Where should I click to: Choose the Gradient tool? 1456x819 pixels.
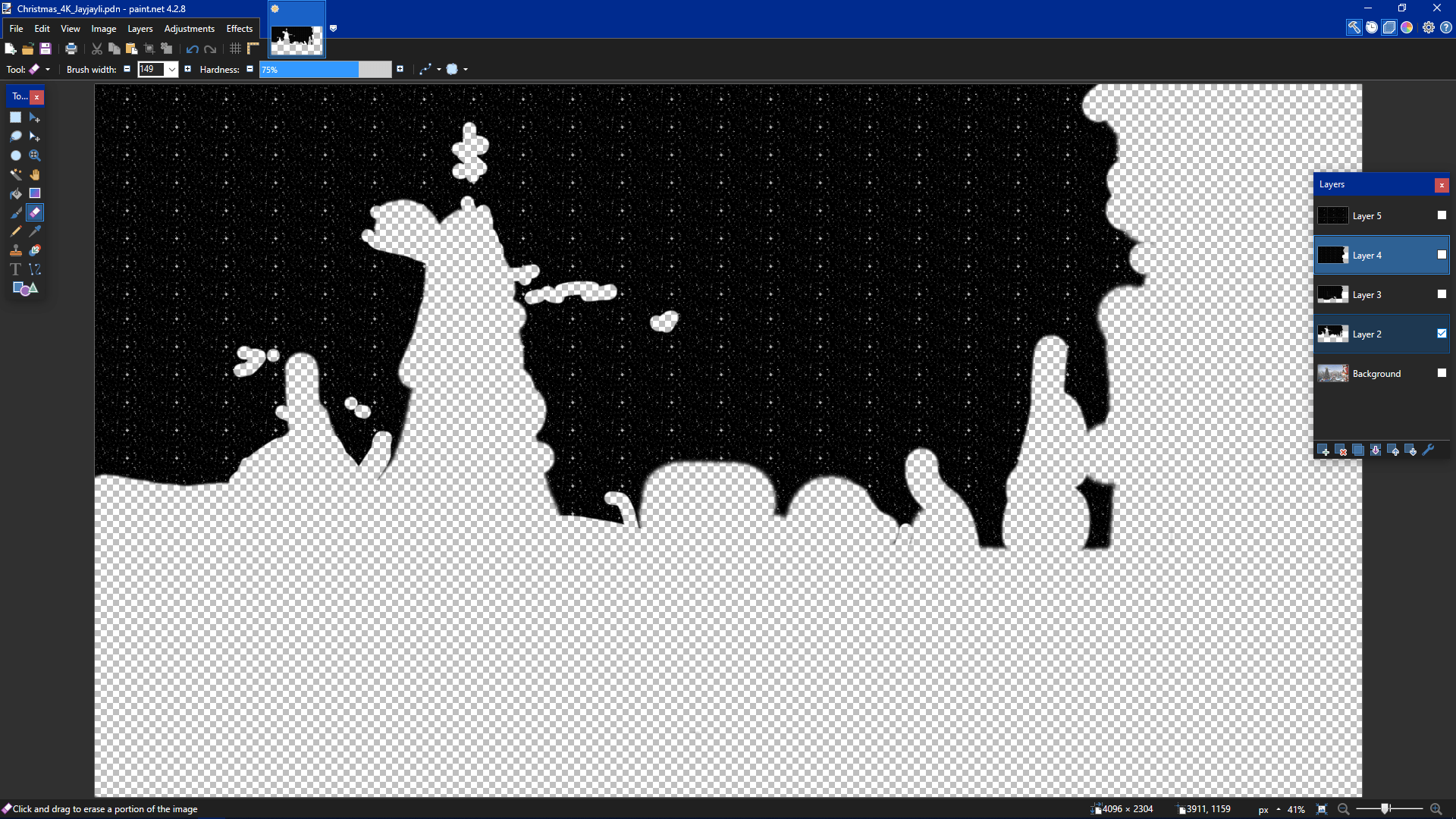click(x=35, y=193)
